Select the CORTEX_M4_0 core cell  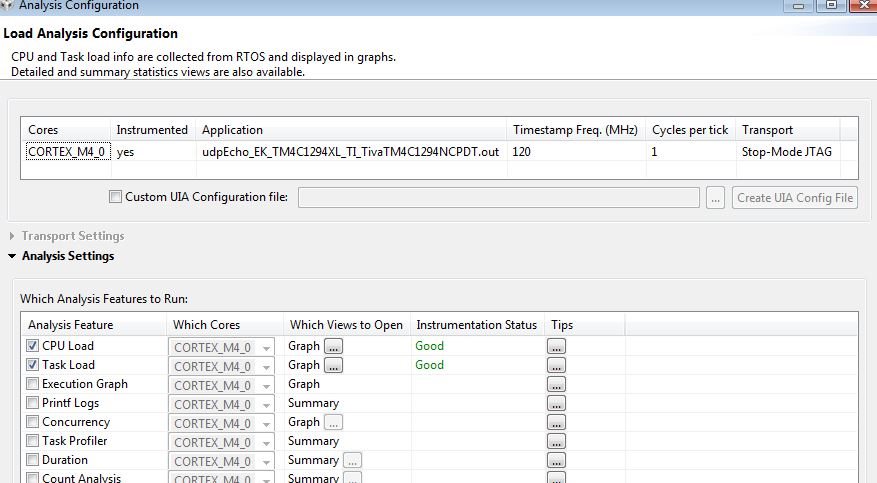point(67,151)
